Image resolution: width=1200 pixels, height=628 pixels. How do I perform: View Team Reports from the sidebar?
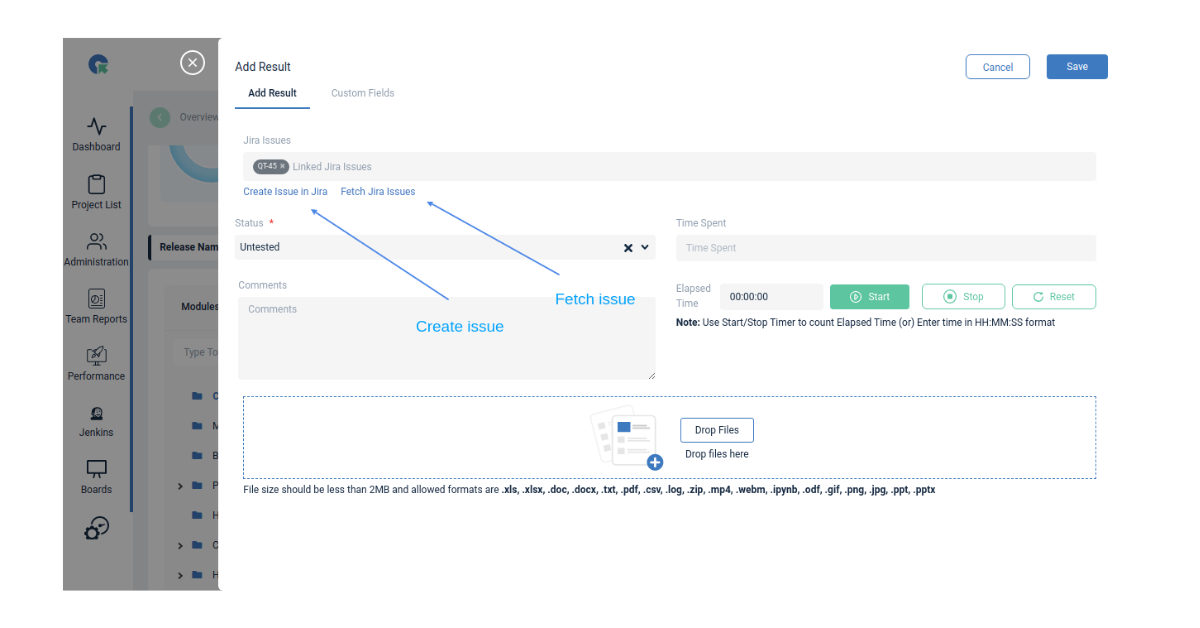click(96, 305)
